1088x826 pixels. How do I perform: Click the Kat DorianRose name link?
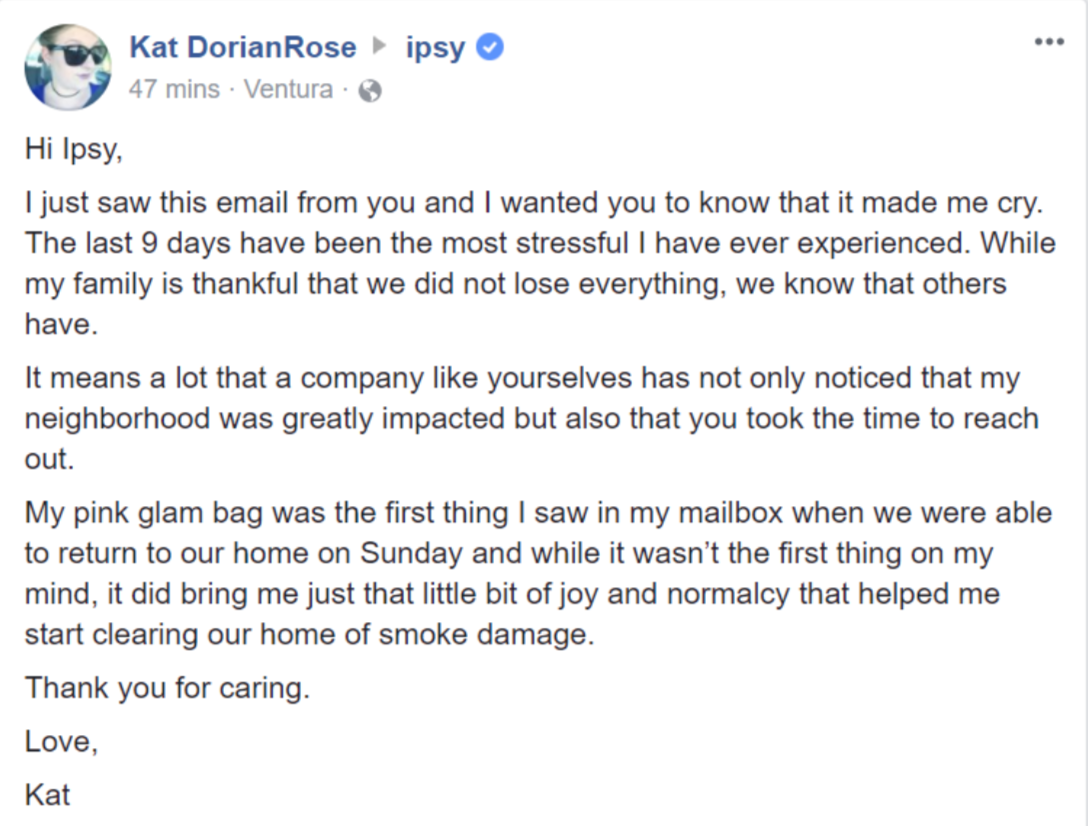pyautogui.click(x=243, y=47)
